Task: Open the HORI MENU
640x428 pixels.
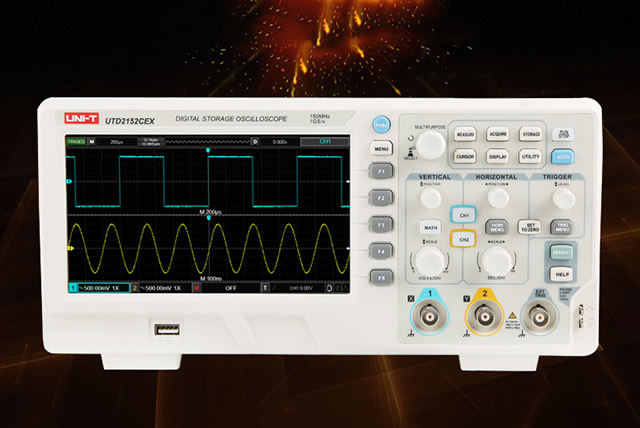Action: click(x=496, y=228)
